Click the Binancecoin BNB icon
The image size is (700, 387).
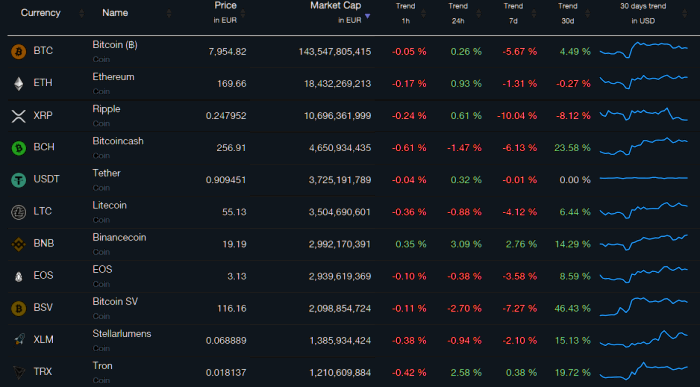(18, 244)
